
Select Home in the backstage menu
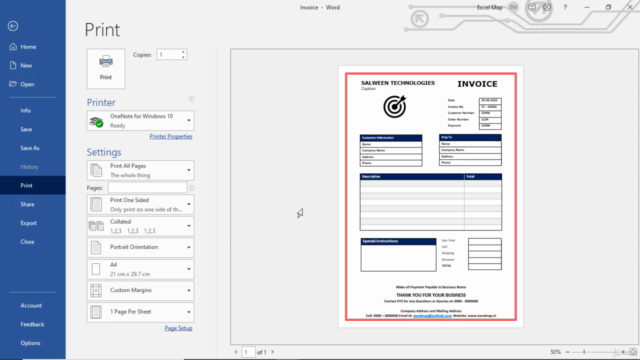click(33, 47)
